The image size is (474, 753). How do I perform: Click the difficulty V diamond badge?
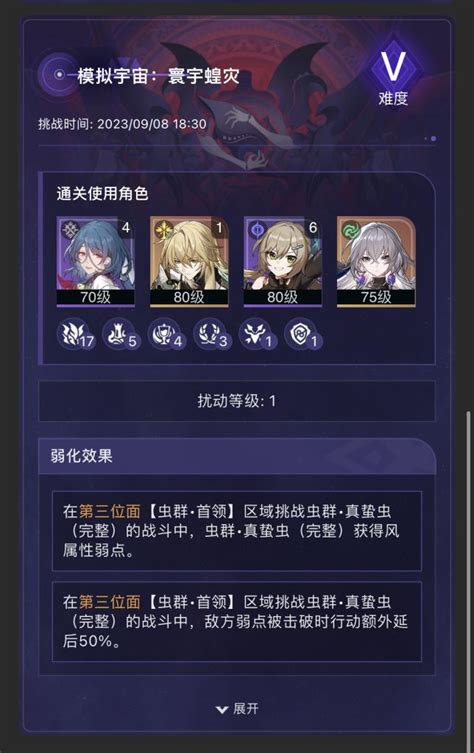[393, 67]
